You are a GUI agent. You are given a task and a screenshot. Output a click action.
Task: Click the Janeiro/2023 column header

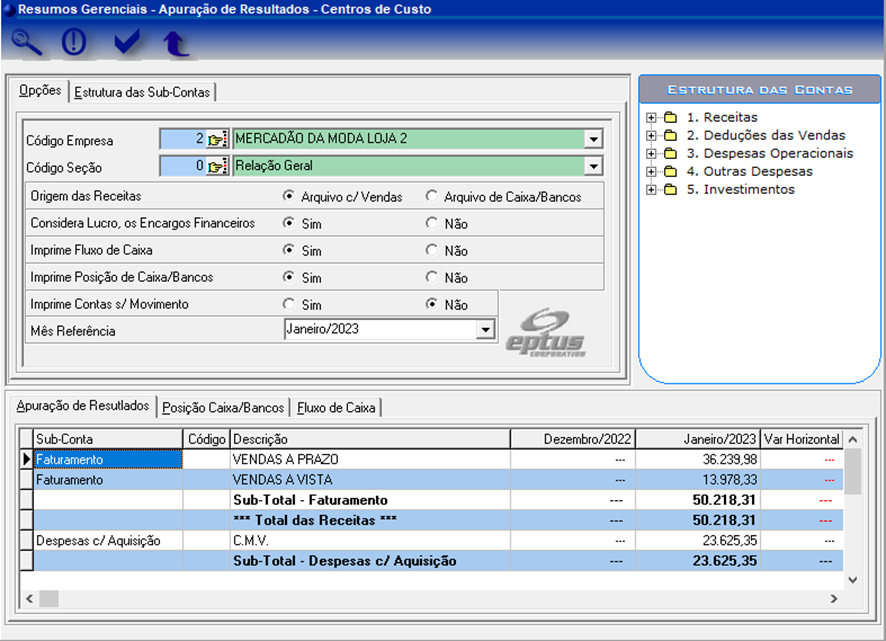(697, 439)
